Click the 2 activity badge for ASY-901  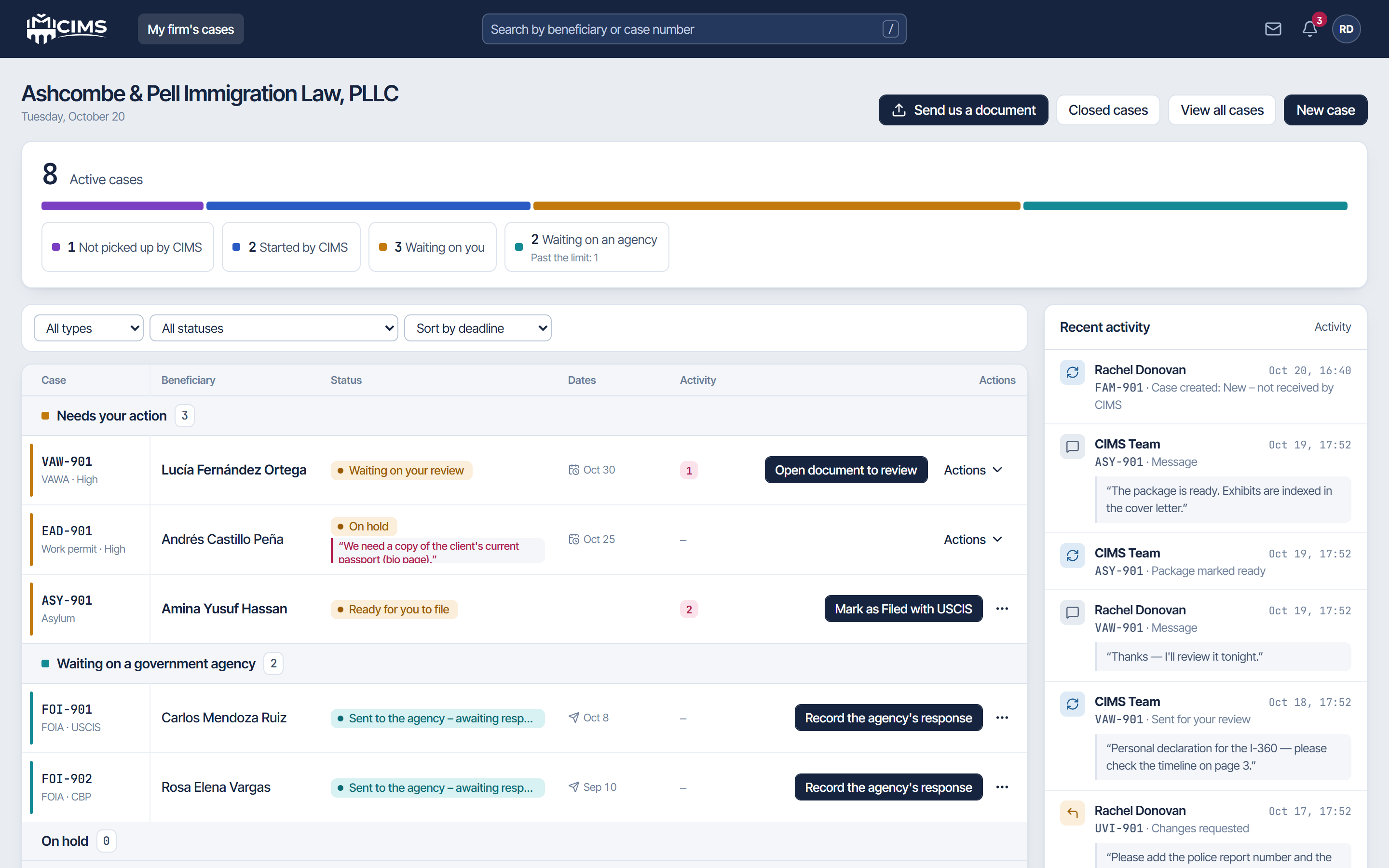(689, 609)
